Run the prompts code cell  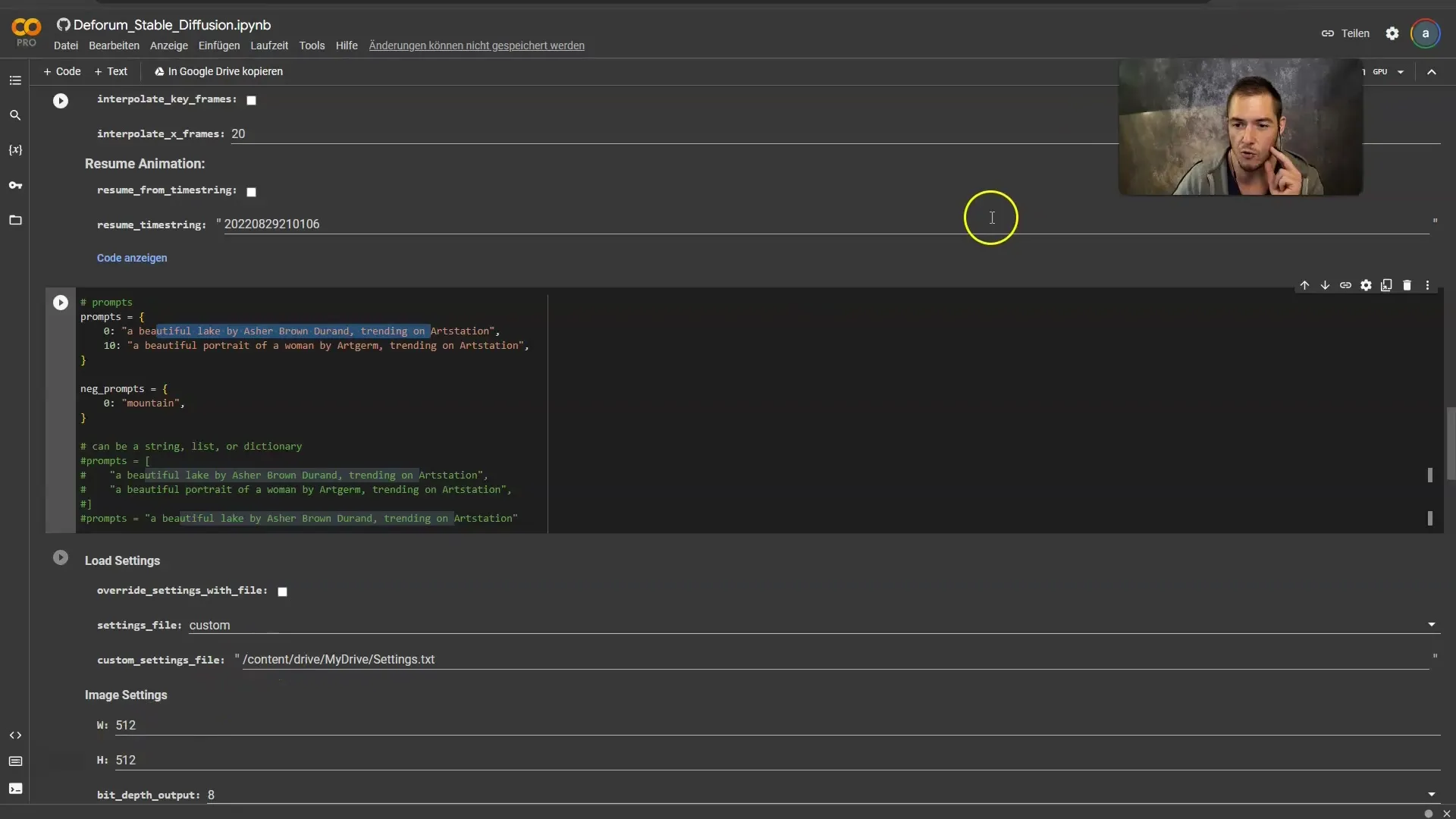pyautogui.click(x=61, y=303)
